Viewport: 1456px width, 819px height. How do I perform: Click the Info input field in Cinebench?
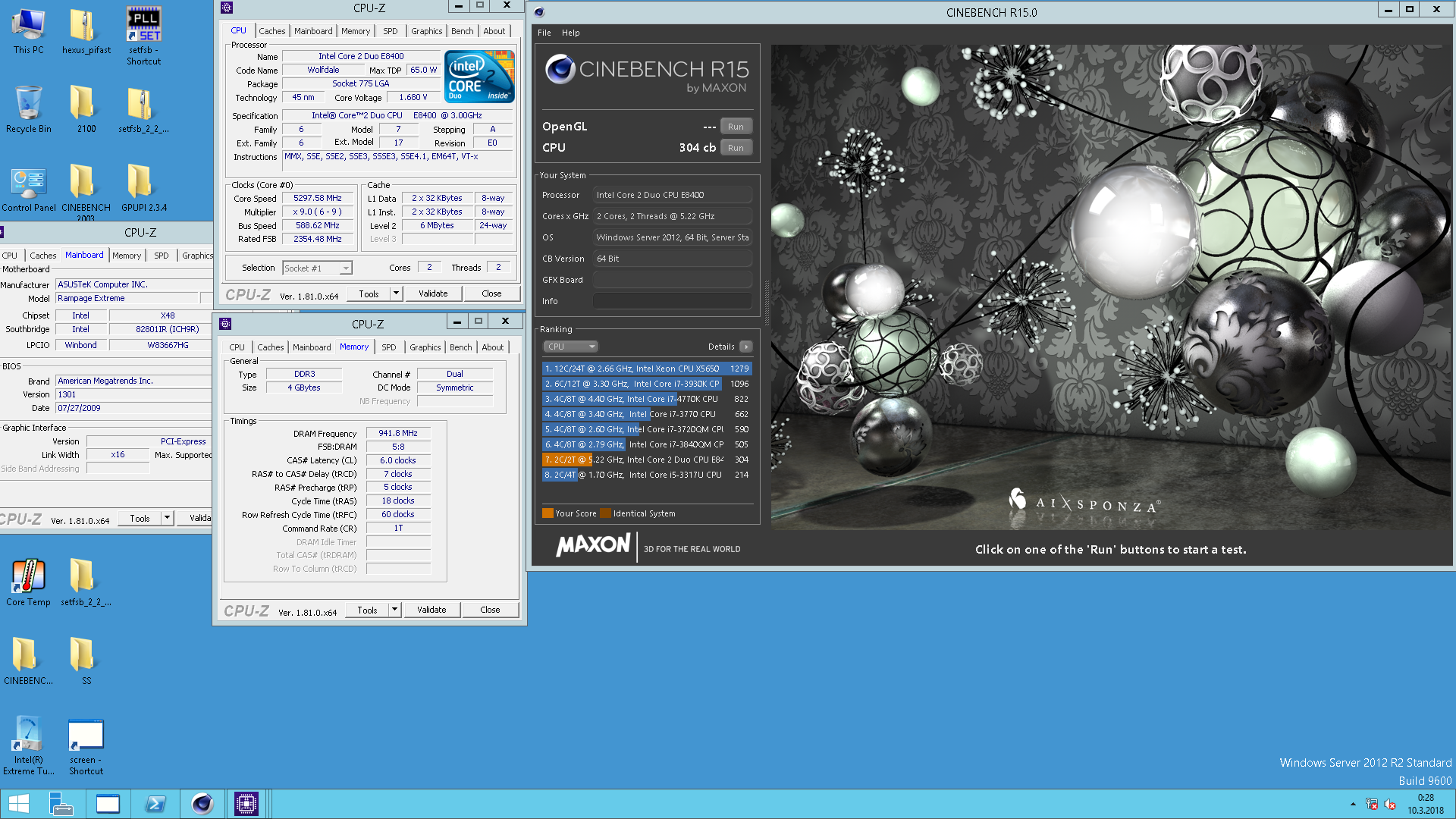pos(672,301)
